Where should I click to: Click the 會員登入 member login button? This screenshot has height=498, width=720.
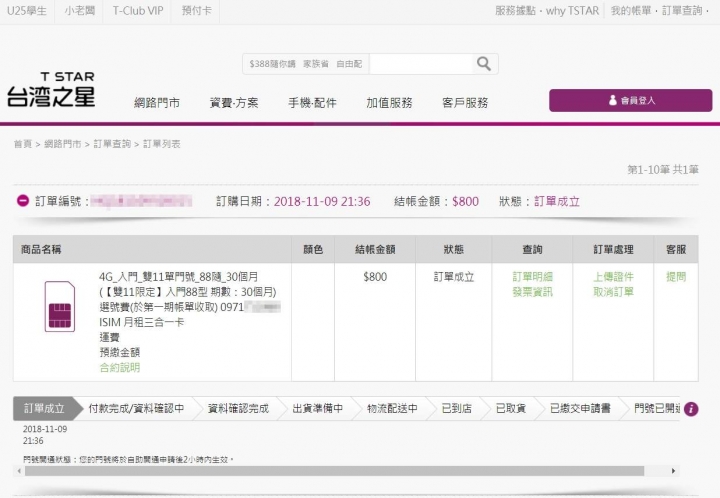pos(630,100)
